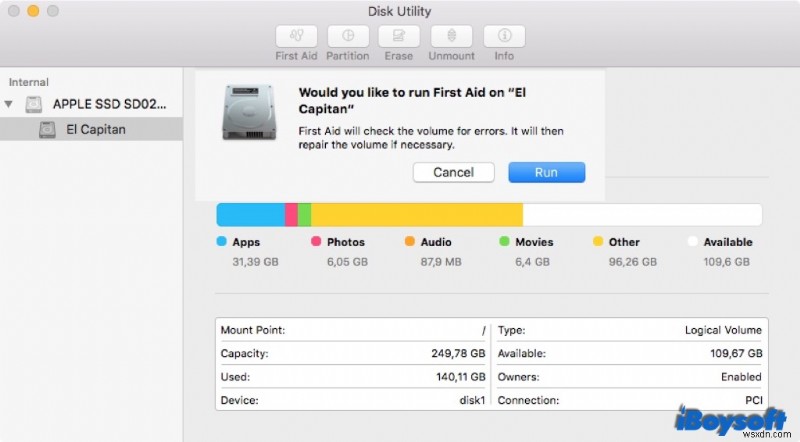
Task: Click the Mount Point label
Action: pos(253,330)
